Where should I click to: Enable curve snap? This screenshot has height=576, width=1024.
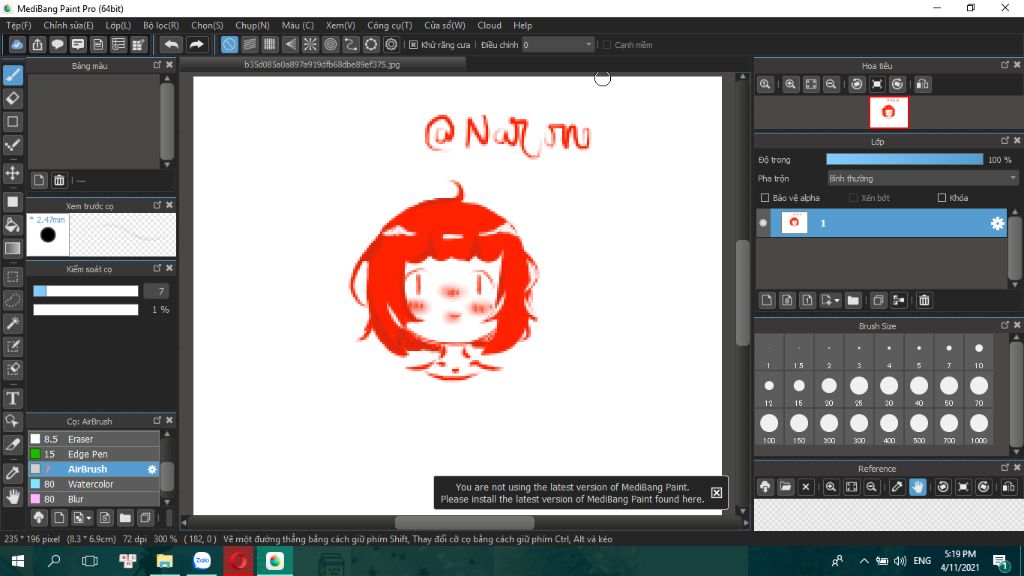351,44
